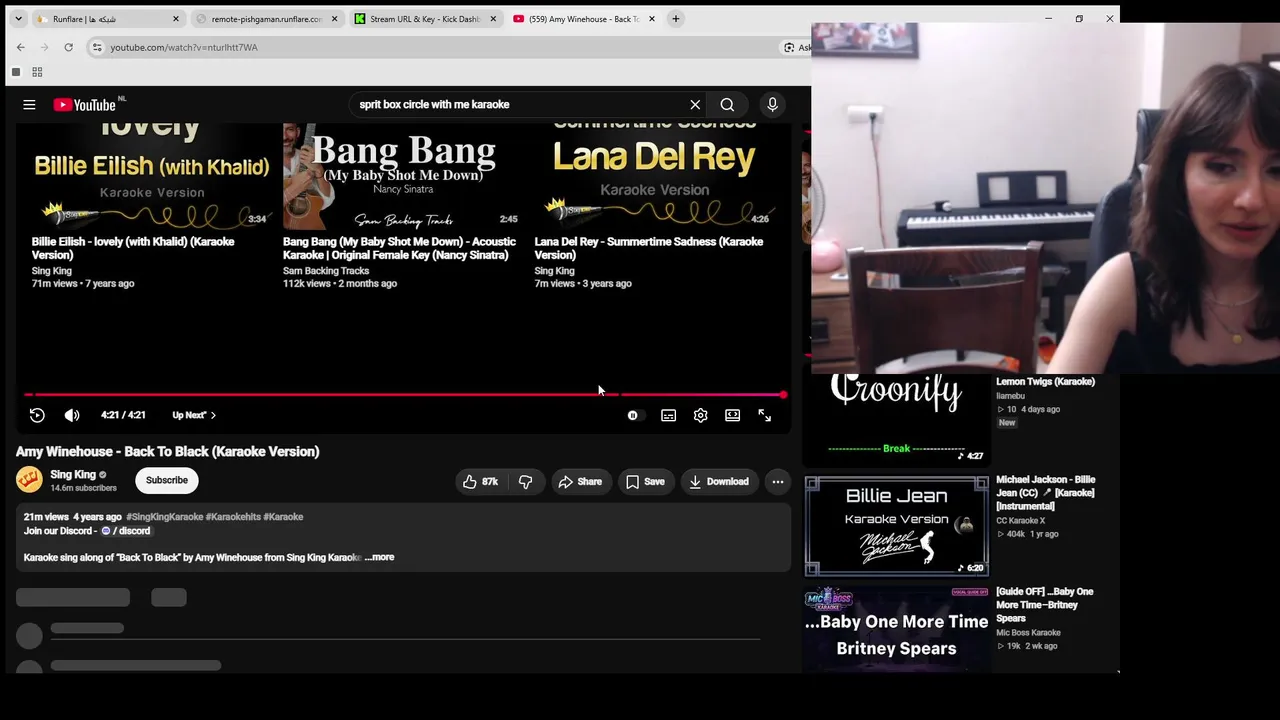Open the apps grid bookmark icon

click(37, 72)
